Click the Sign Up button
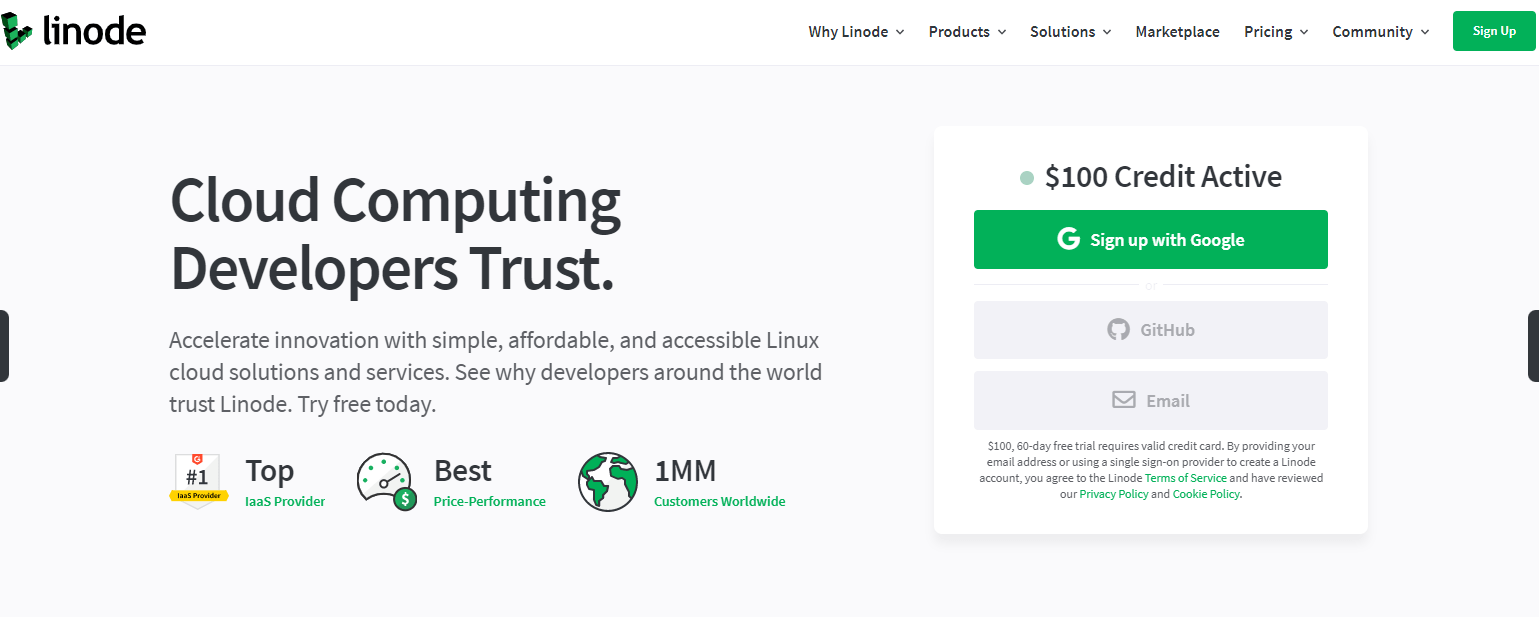This screenshot has height=617, width=1539. [x=1494, y=30]
